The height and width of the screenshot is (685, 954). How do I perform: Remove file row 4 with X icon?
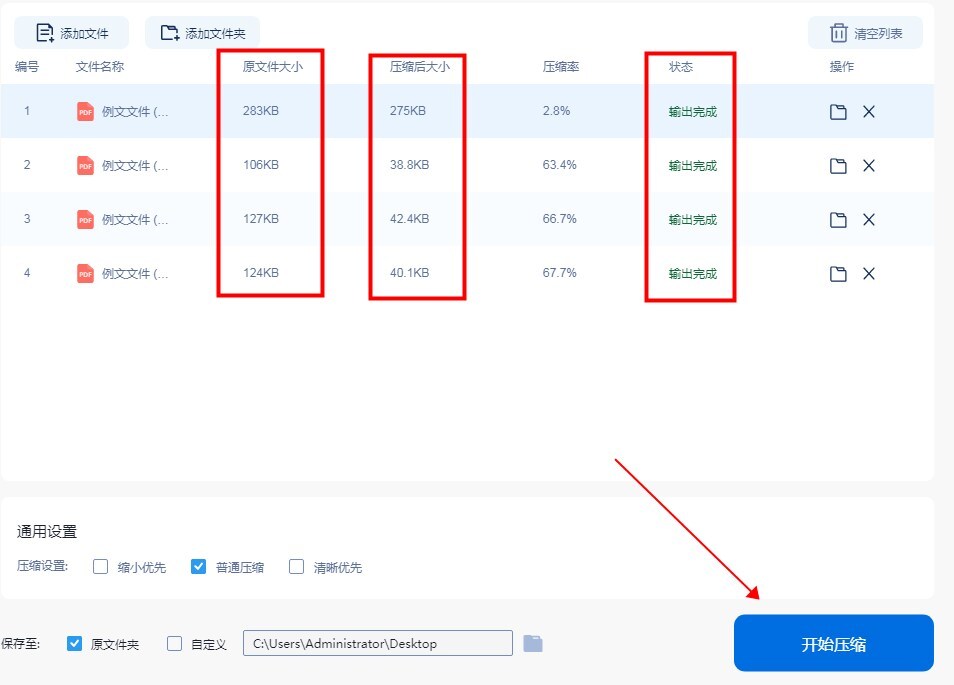tap(869, 274)
